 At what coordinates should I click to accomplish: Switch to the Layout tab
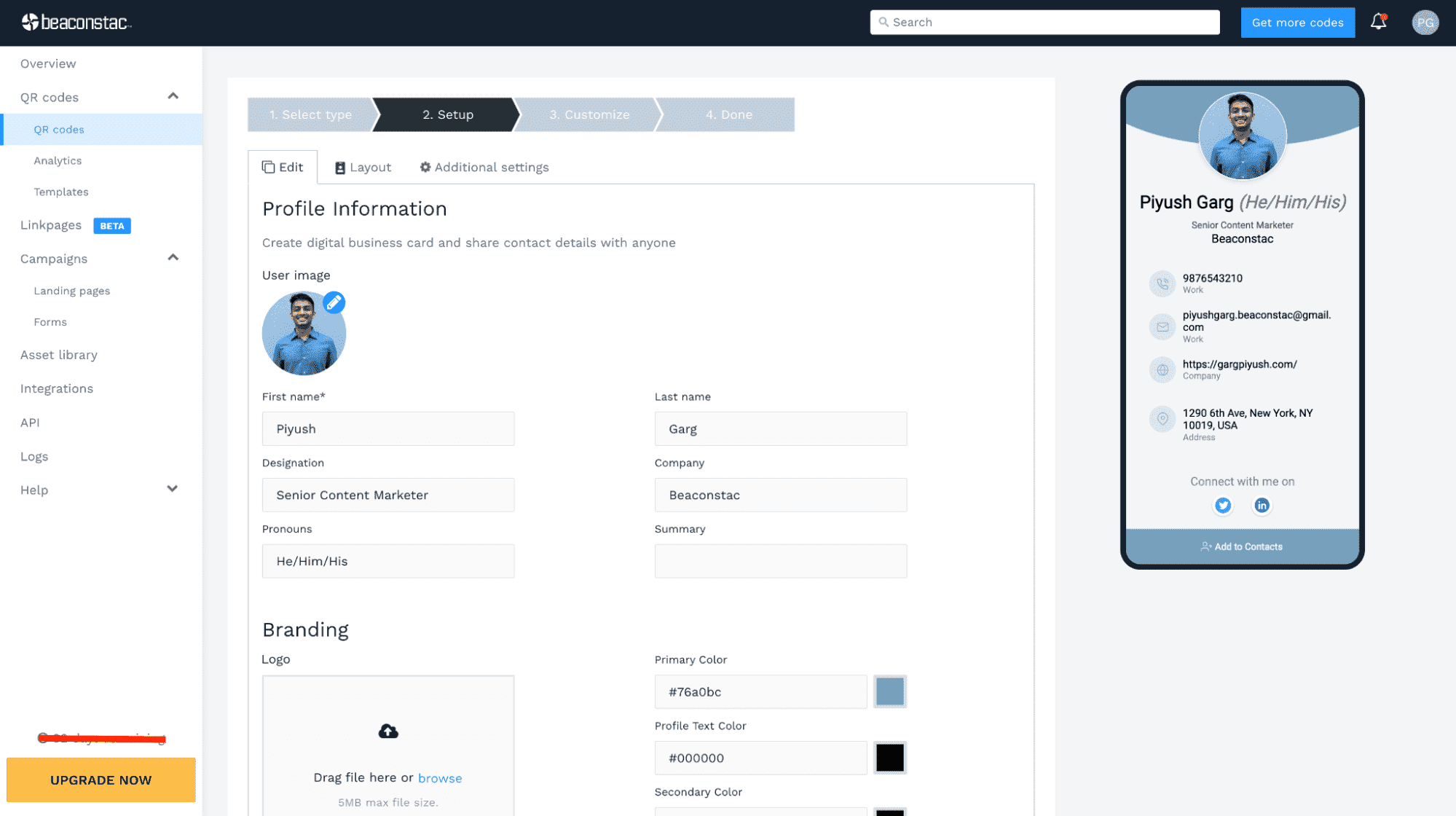[x=363, y=167]
